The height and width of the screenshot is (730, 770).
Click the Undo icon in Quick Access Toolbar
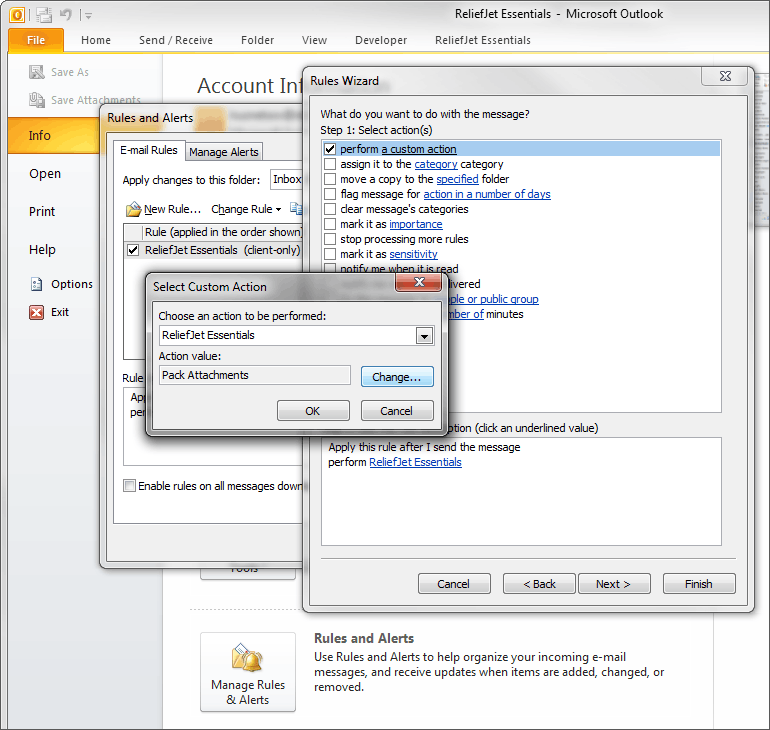tap(65, 15)
